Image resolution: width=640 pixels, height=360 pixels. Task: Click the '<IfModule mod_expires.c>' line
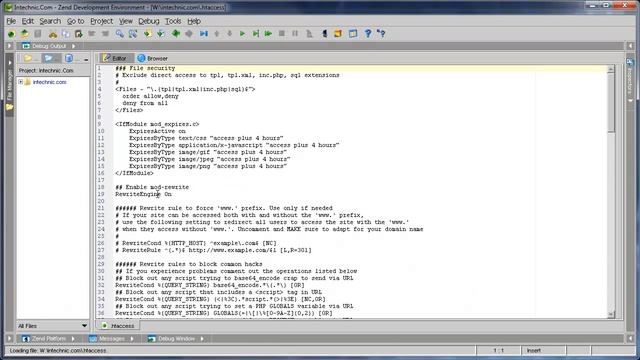(x=157, y=124)
